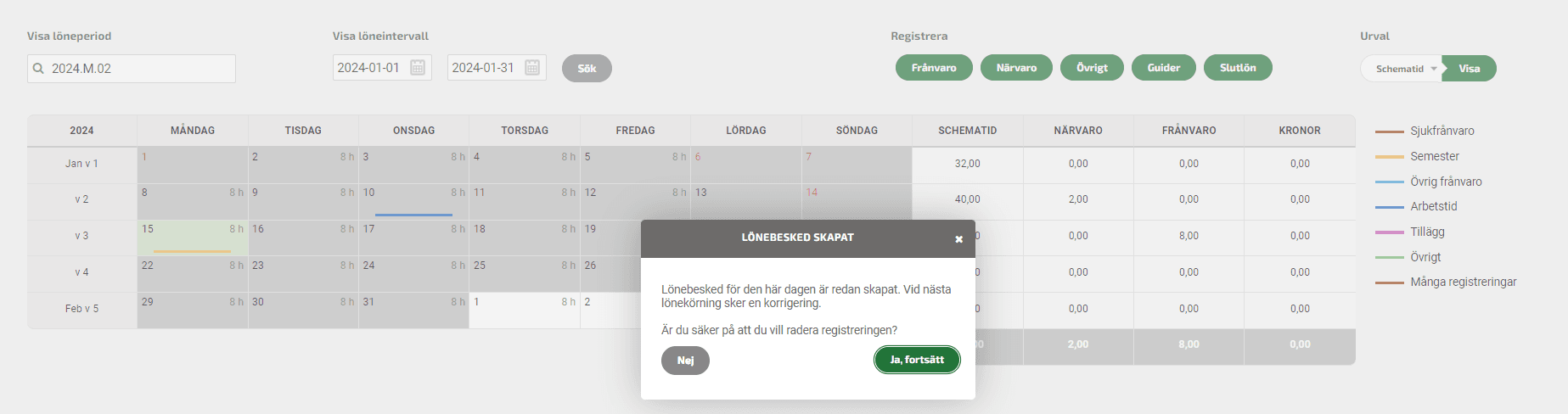Click the Slutlön button
This screenshot has height=414, width=1568.
point(1238,68)
